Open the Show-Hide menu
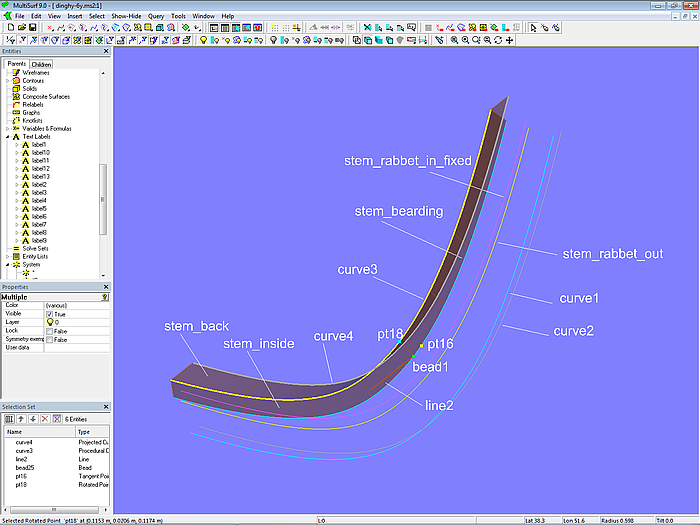Screen dimensions: 700x525 coord(125,16)
